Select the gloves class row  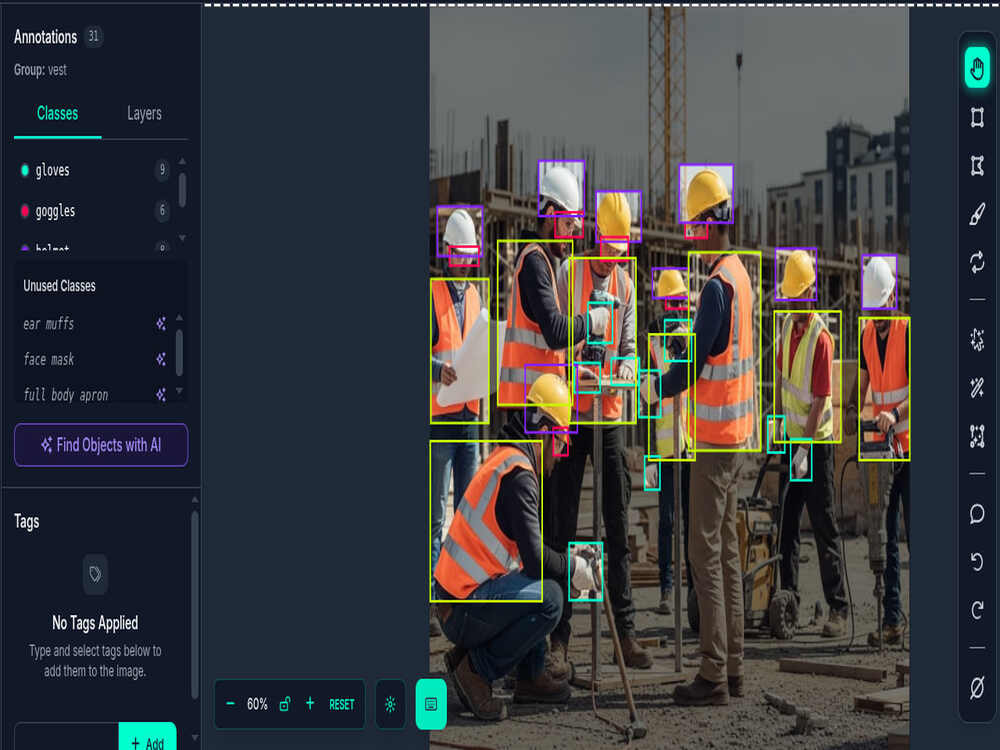click(x=94, y=170)
